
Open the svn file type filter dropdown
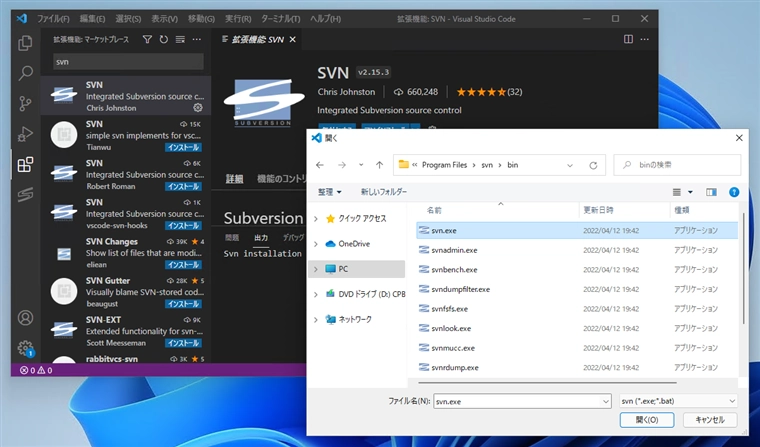coord(678,401)
